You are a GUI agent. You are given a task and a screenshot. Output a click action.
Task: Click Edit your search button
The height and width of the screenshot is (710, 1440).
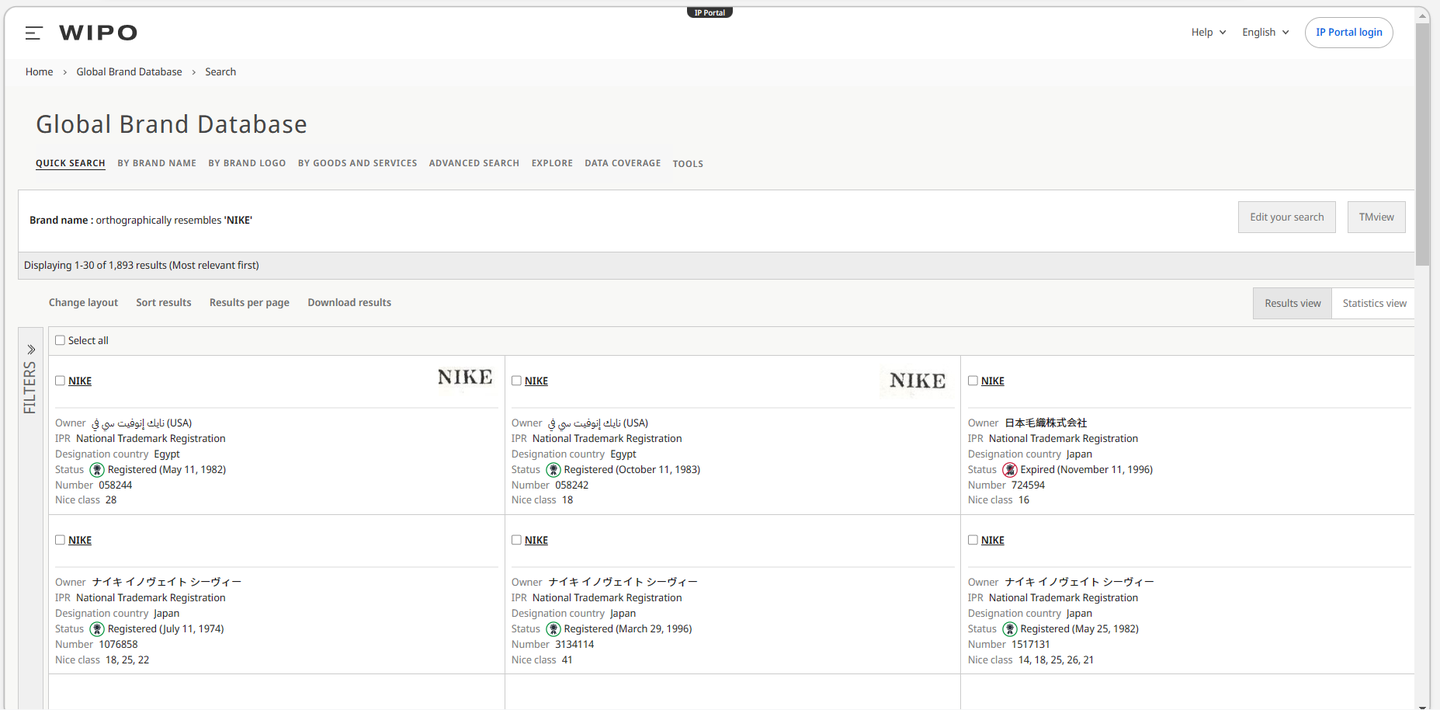coord(1286,217)
